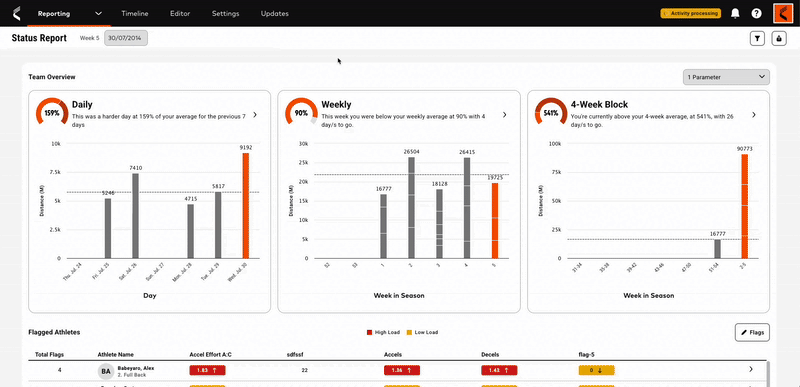The image size is (800, 387).
Task: Click the 4715 bar in Daily chart
Action: pos(190,231)
